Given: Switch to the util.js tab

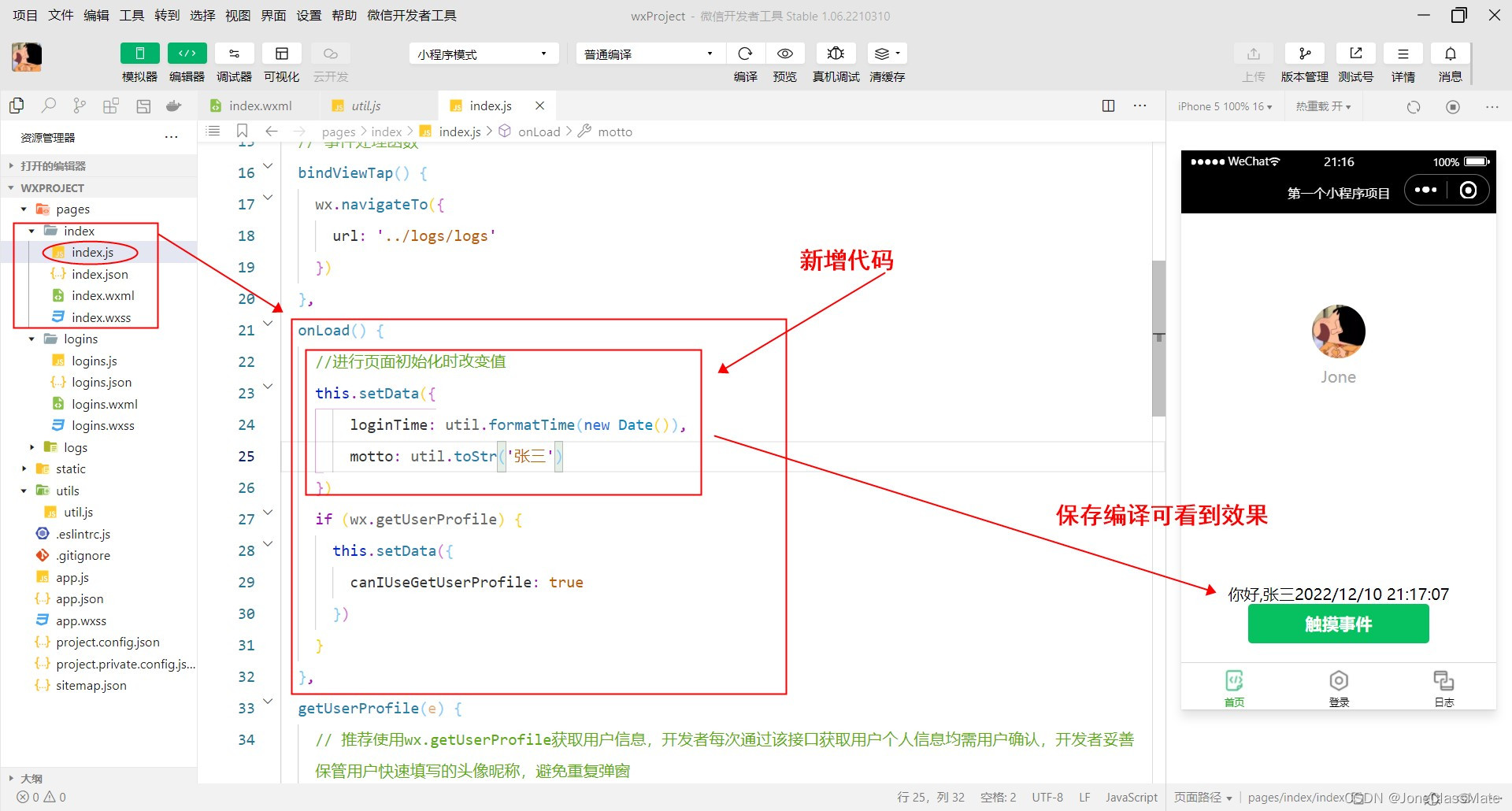Looking at the screenshot, I should (378, 106).
